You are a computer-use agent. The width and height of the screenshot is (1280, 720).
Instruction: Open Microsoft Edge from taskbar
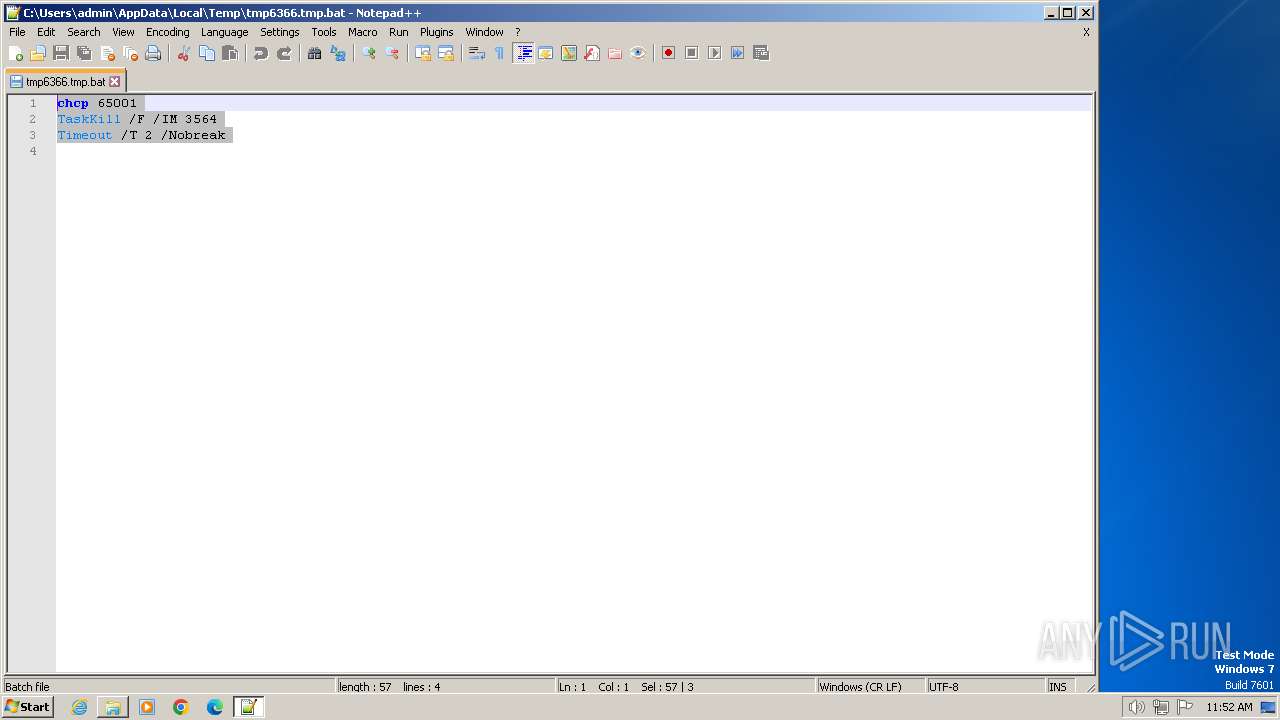click(x=215, y=707)
